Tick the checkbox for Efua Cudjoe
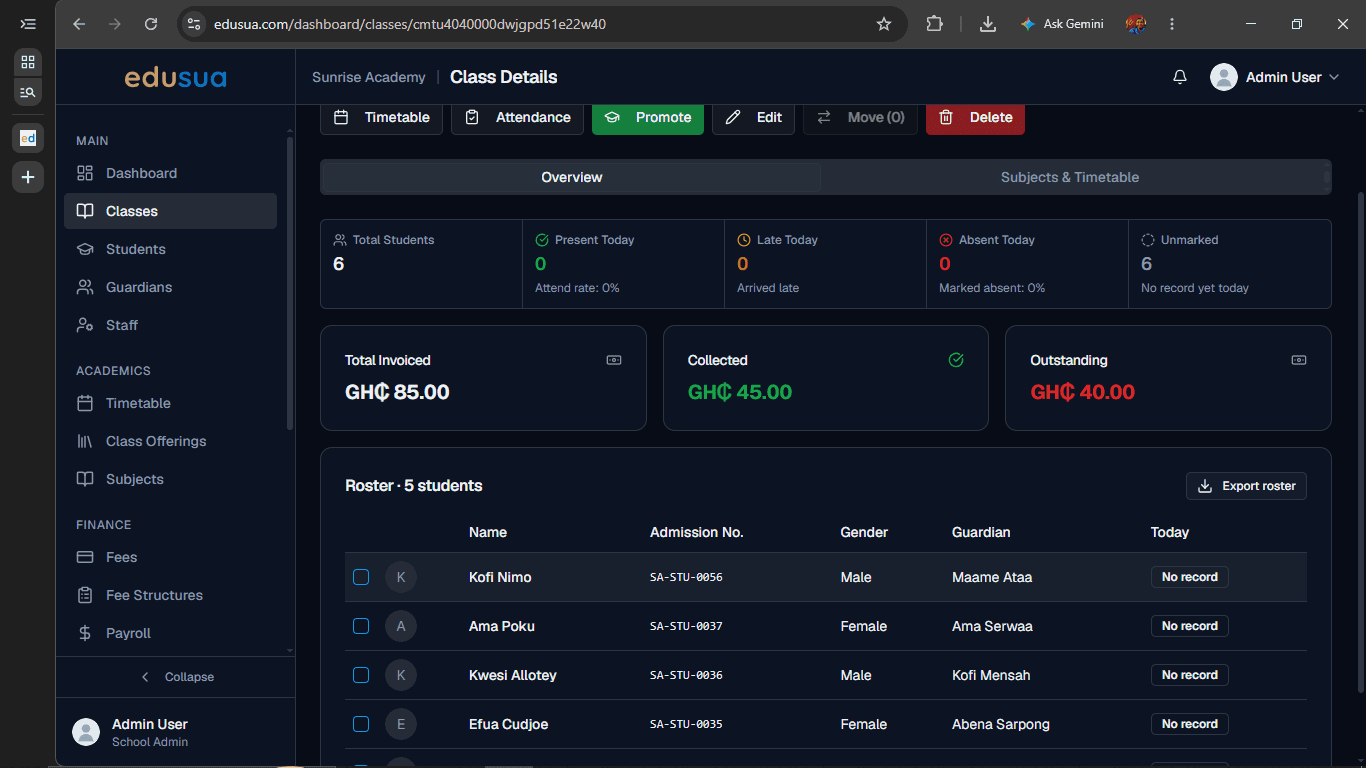 point(361,724)
